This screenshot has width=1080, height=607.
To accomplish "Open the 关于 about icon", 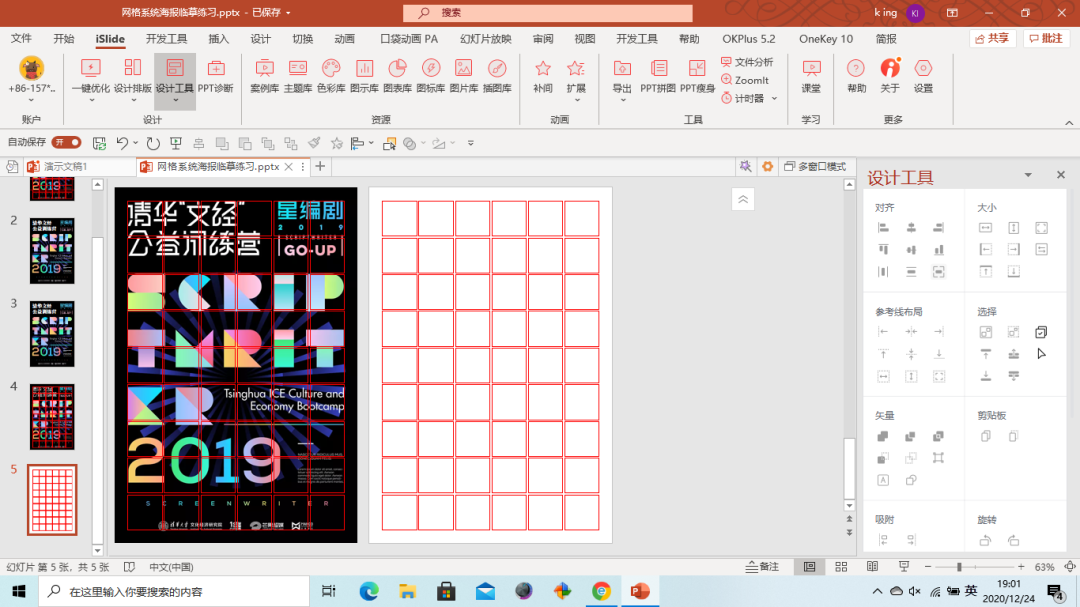I will pyautogui.click(x=890, y=76).
